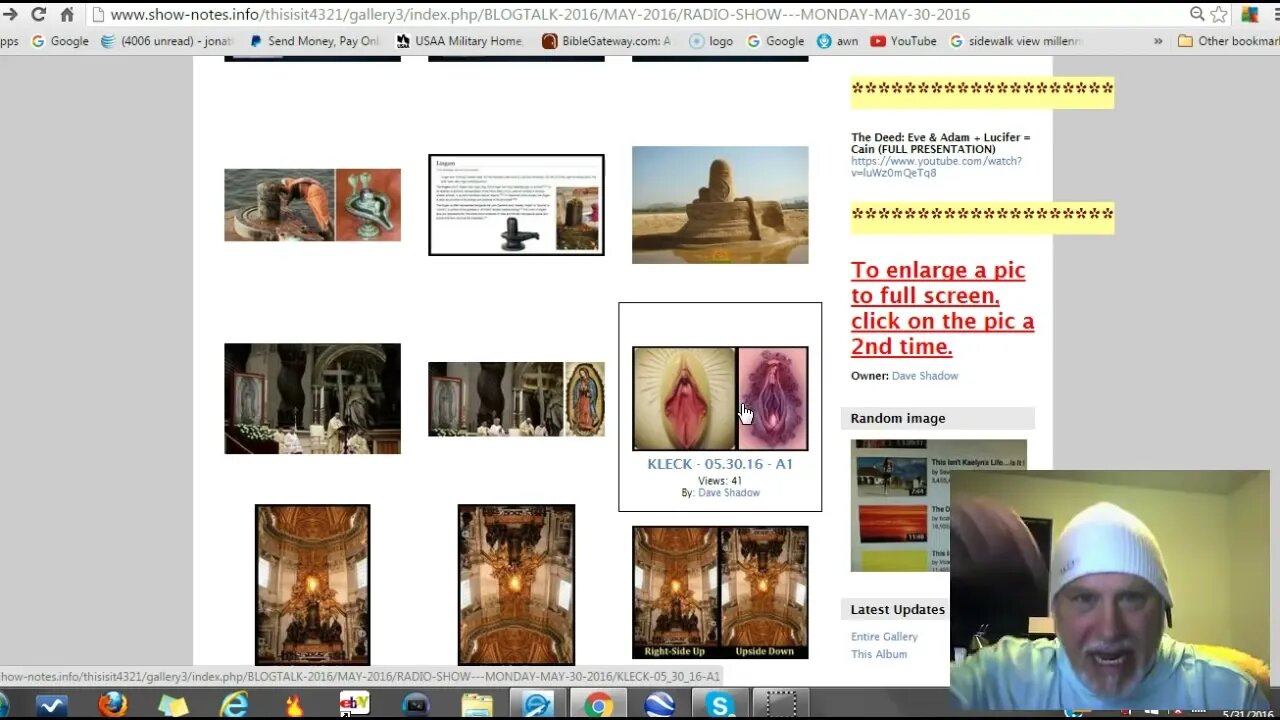Viewport: 1280px width, 720px height.
Task: Reload the page with the refresh icon
Action: tap(38, 14)
